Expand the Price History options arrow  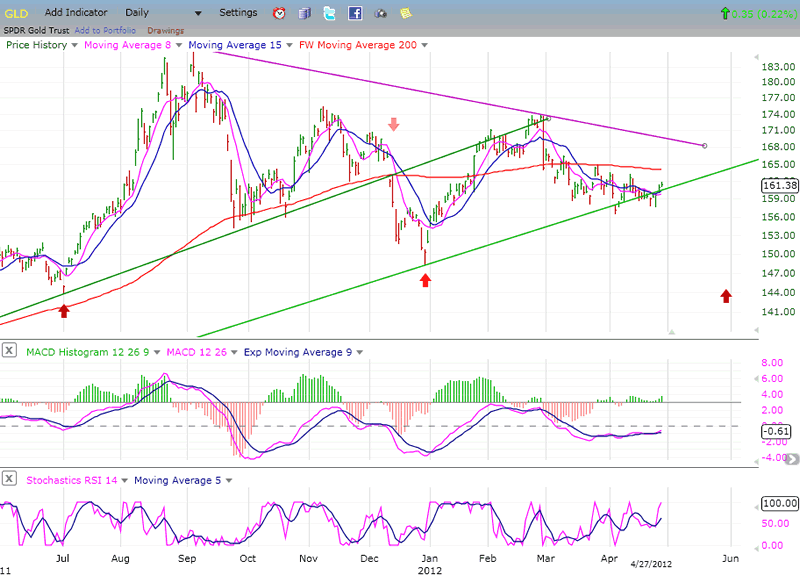(x=75, y=45)
